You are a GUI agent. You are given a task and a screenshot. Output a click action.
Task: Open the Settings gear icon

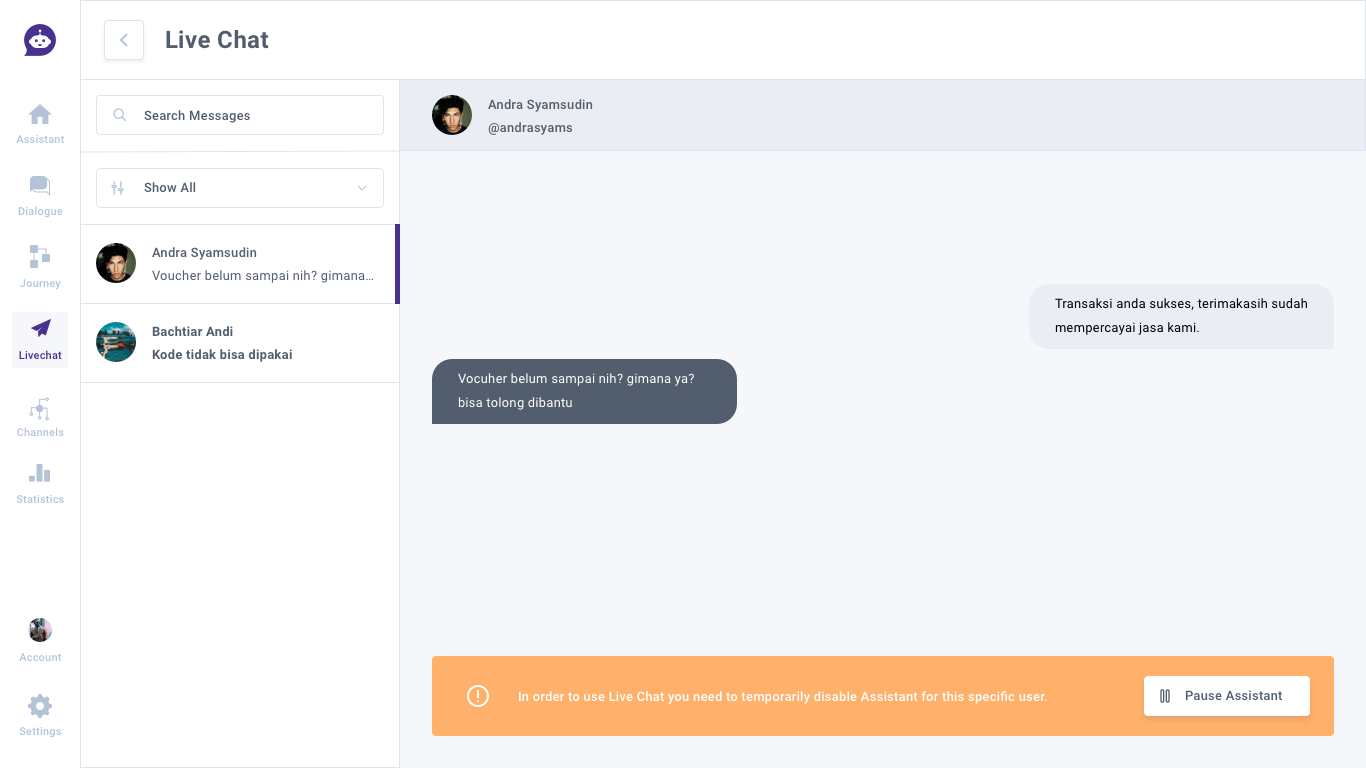point(40,706)
